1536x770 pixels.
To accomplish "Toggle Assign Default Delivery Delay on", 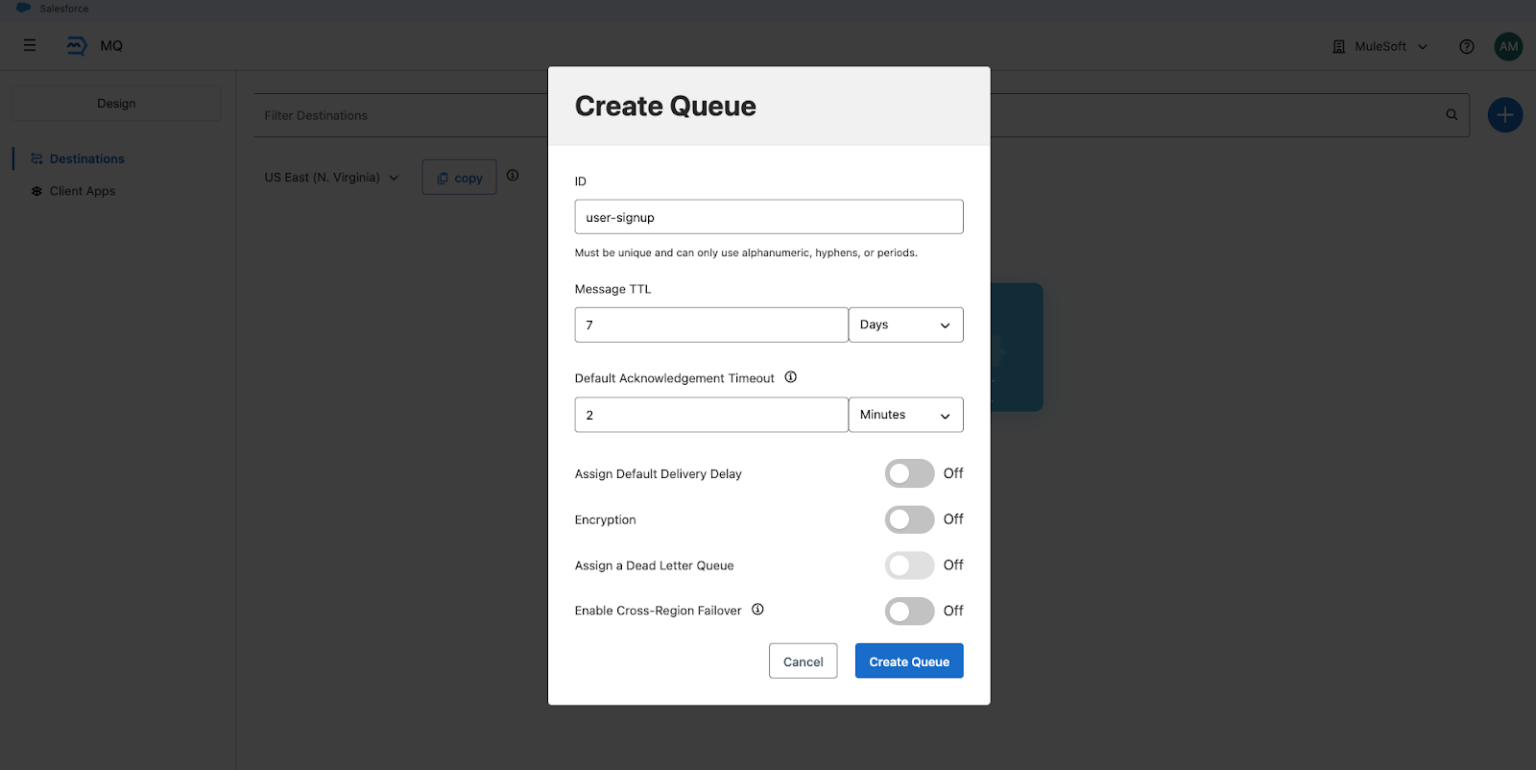I will [909, 473].
